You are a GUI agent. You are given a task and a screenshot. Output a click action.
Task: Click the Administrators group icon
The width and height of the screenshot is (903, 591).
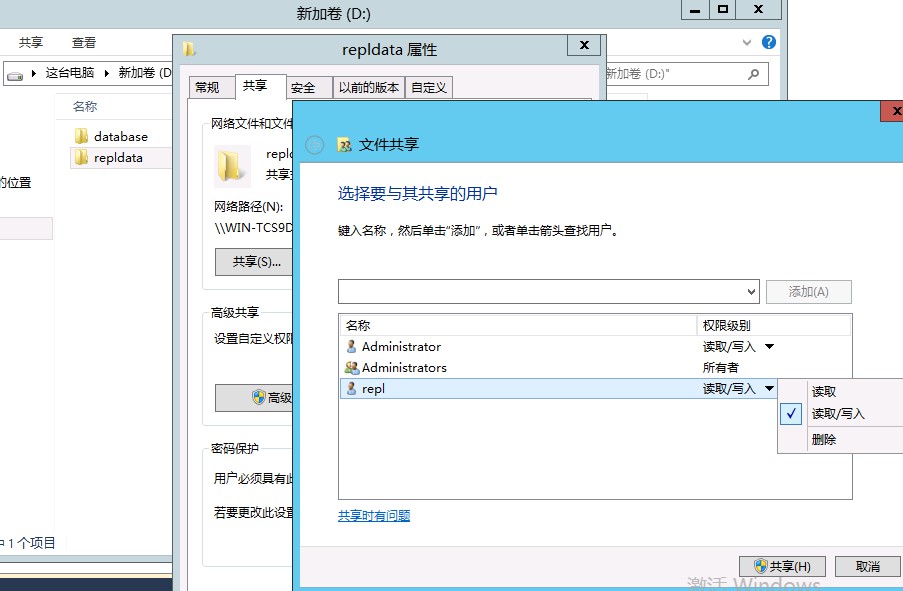click(x=351, y=368)
